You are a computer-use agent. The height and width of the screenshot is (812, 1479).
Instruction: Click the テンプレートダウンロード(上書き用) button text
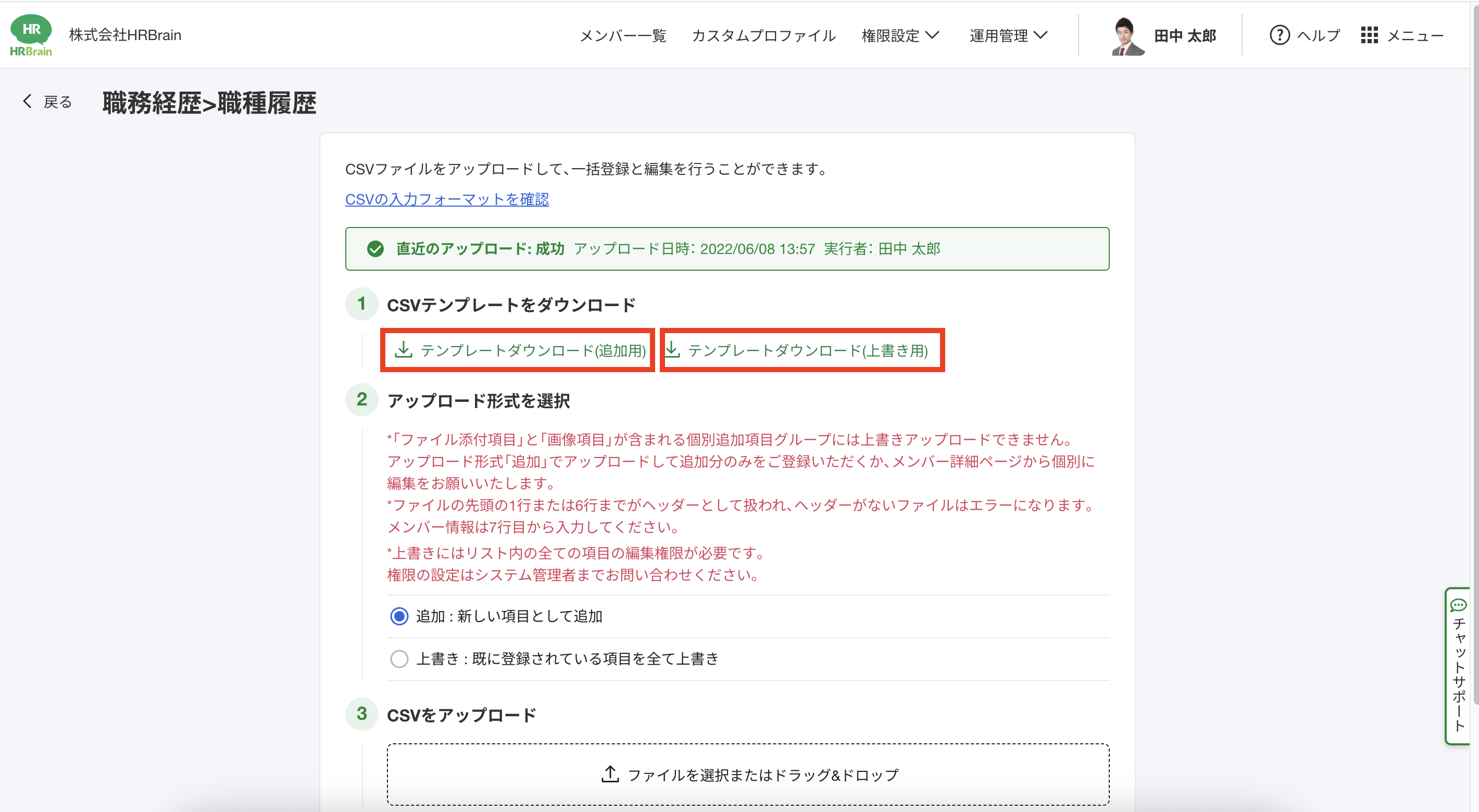[x=807, y=350]
